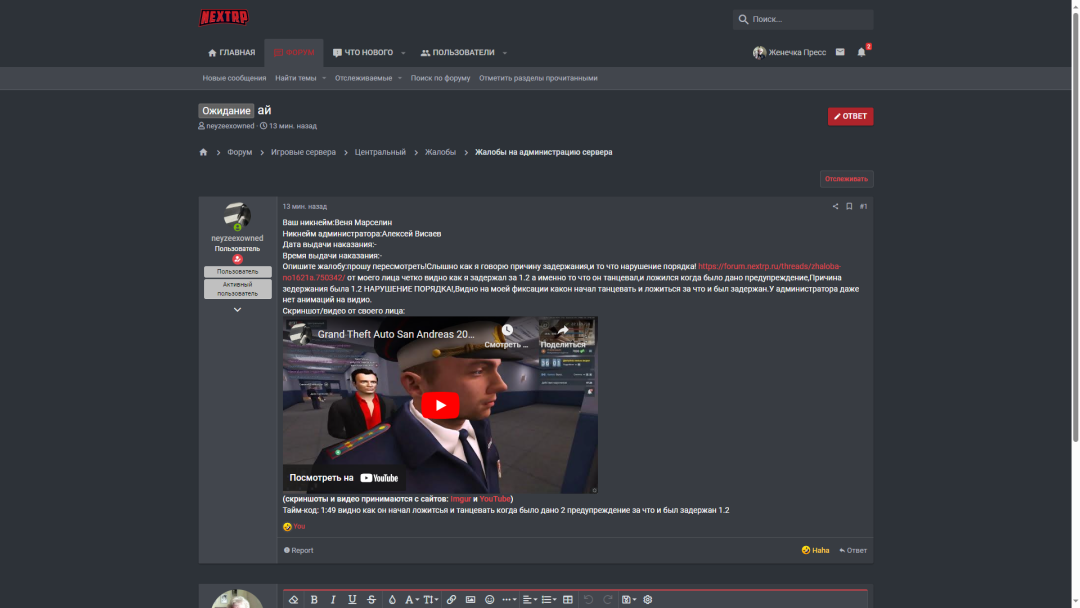Open neyzeexowned avatar in post sidebar
Viewport: 1080px width, 608px height.
click(237, 216)
